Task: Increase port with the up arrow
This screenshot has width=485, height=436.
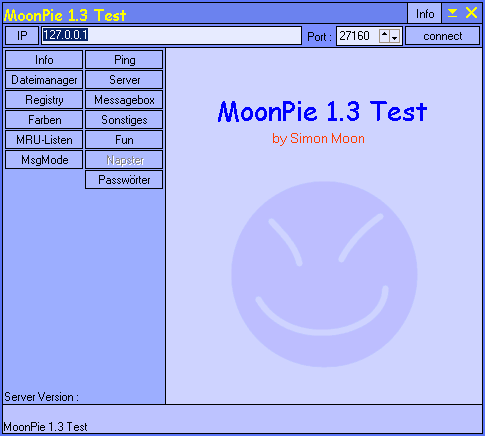Action: [384, 34]
